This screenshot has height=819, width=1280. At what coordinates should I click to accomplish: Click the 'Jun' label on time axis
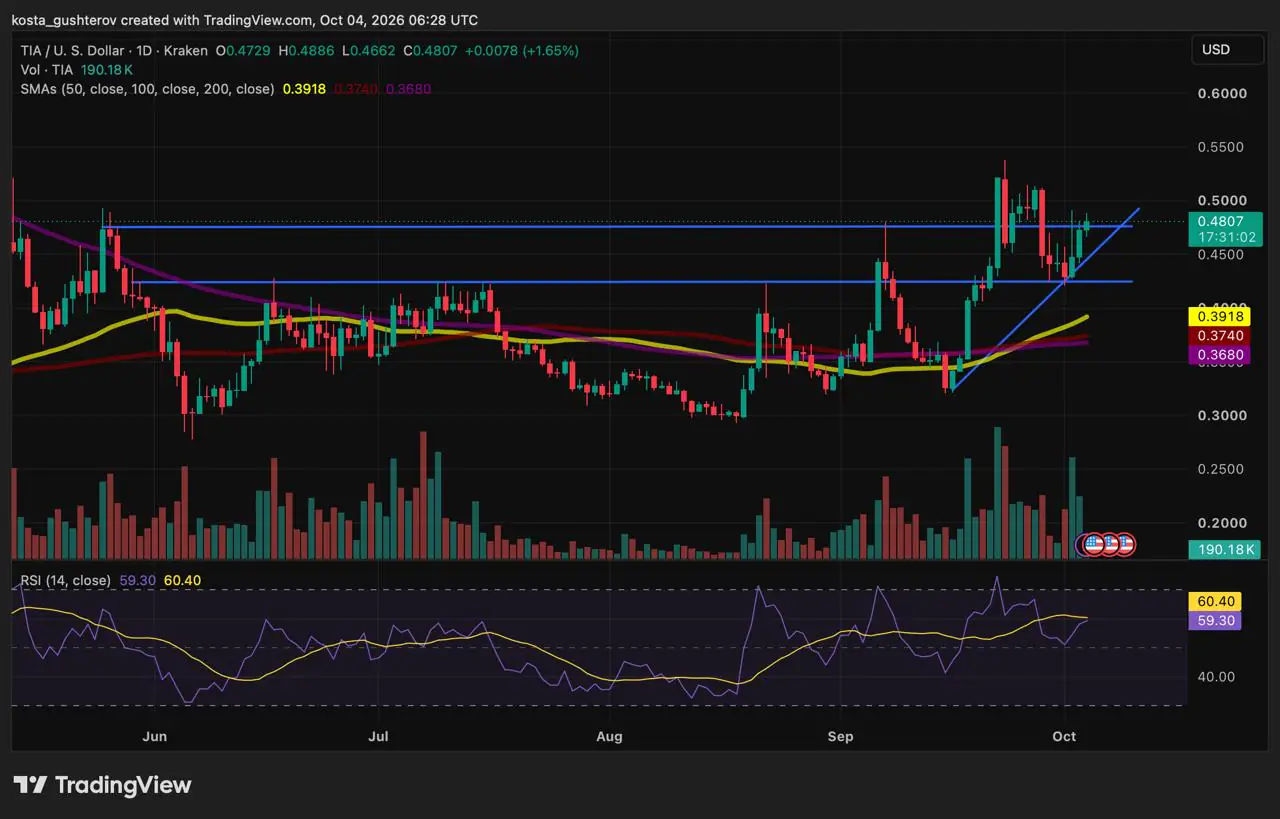point(154,736)
